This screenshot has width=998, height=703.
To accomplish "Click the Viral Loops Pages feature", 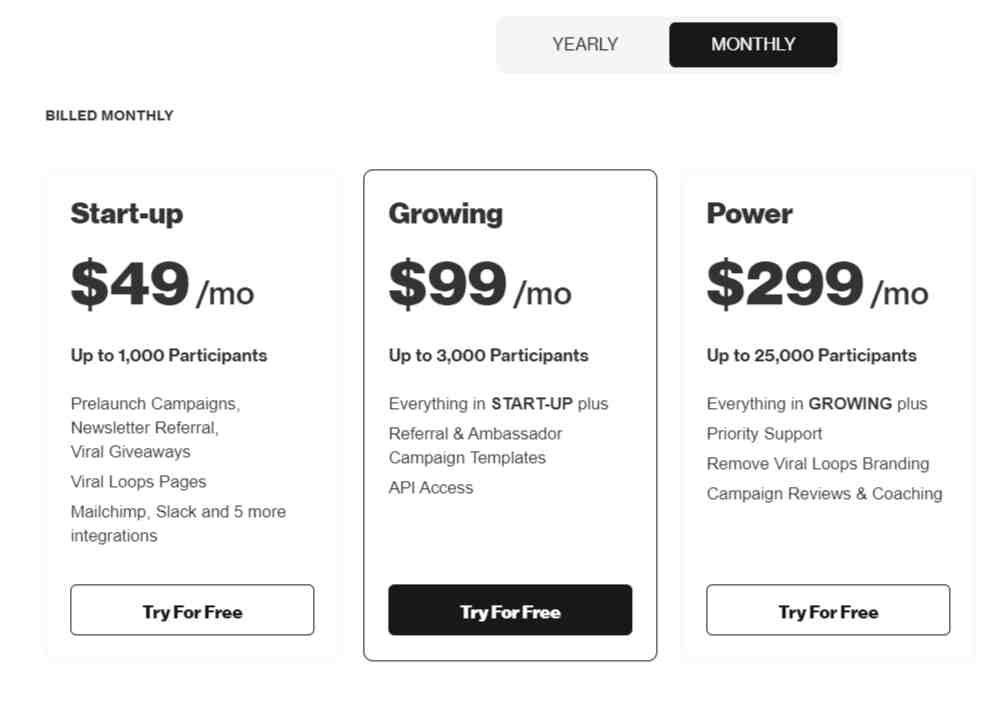I will click(x=138, y=482).
